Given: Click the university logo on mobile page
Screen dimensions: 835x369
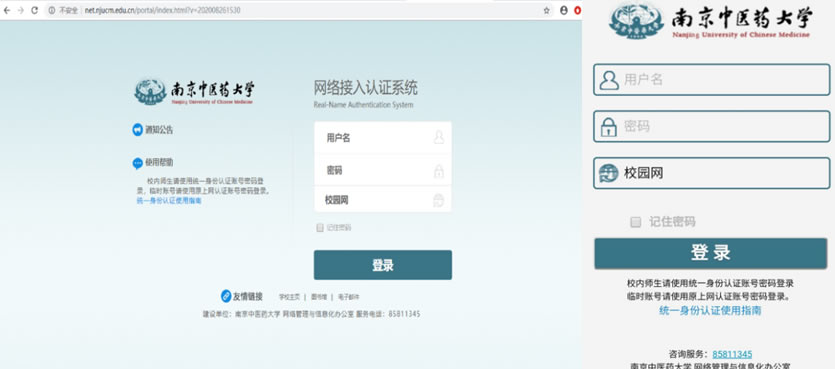Looking at the screenshot, I should tap(710, 21).
